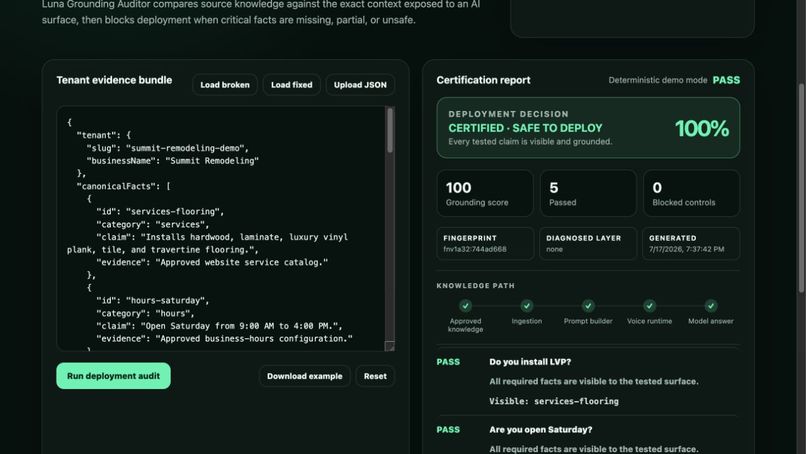Click inside the JSON evidence editor
This screenshot has height=454, width=806.
coord(221,229)
